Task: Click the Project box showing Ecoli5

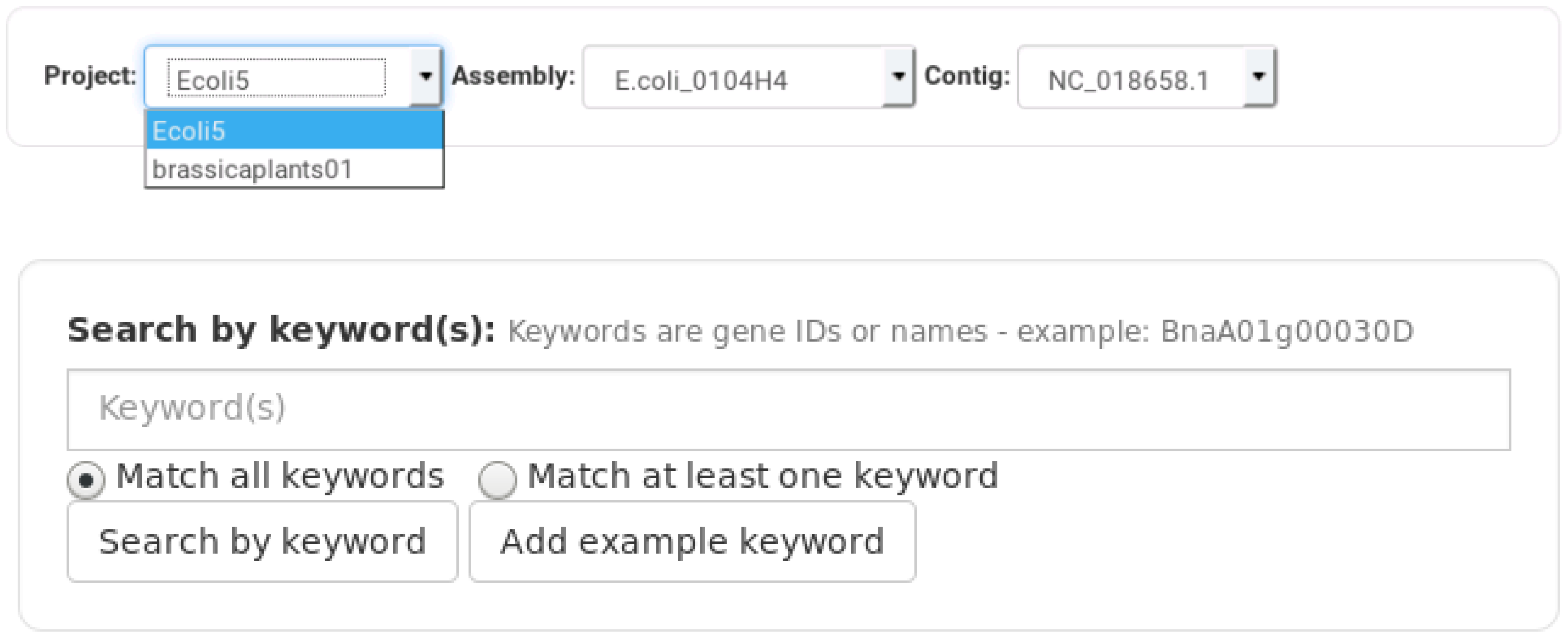Action: 277,79
